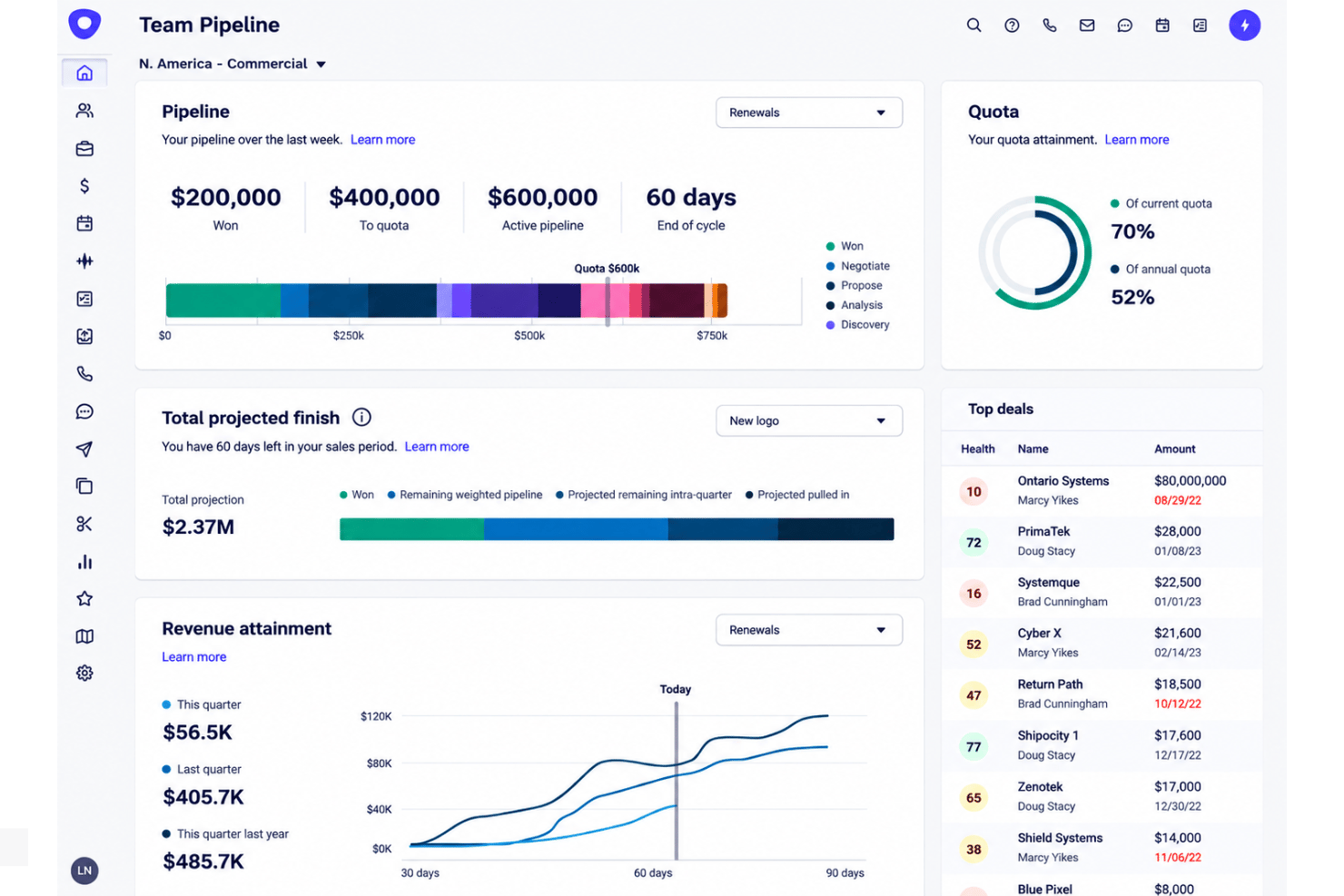Open the help question mark icon
The image size is (1344, 896).
[1012, 25]
